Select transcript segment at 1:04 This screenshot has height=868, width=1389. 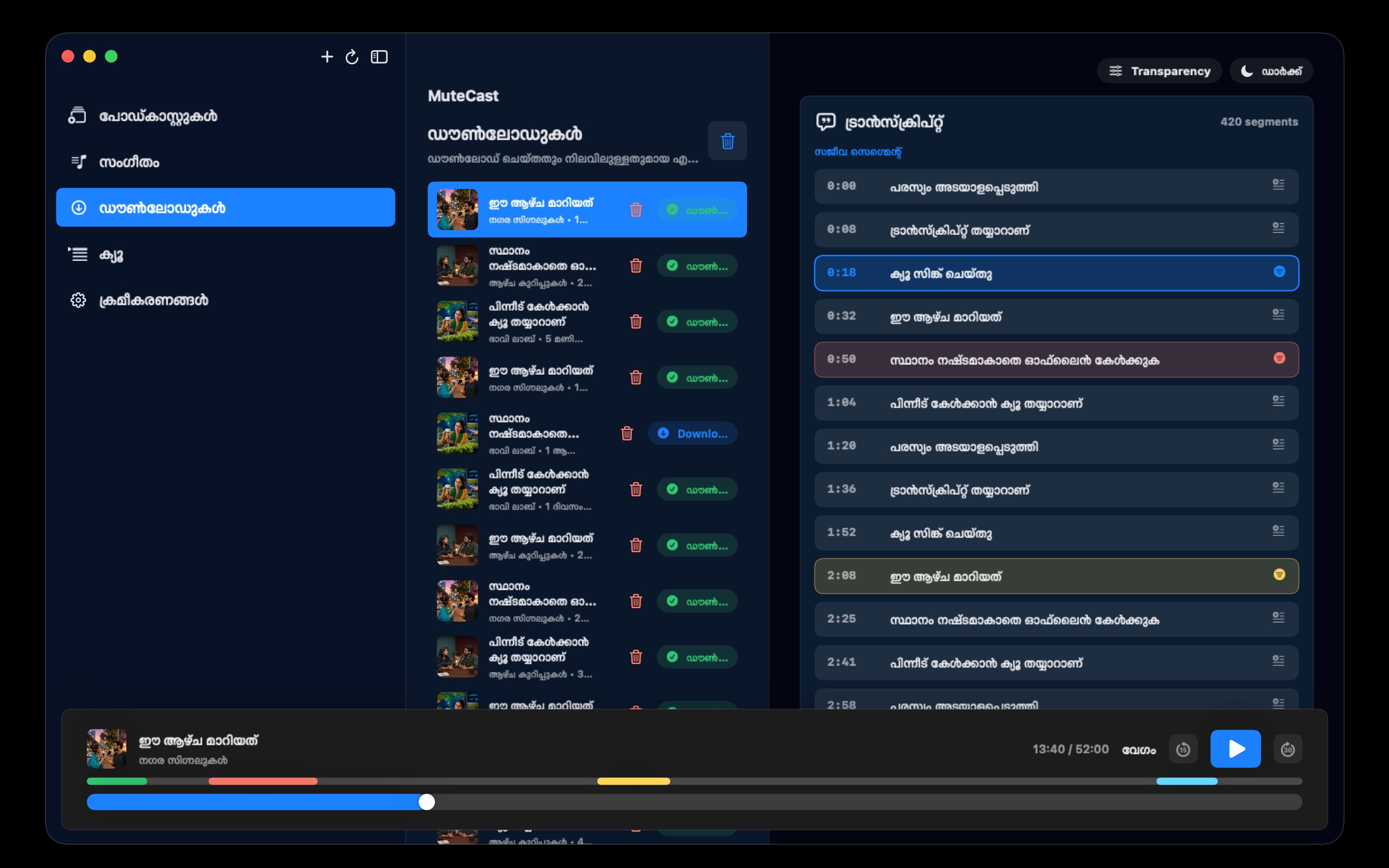(x=1056, y=403)
